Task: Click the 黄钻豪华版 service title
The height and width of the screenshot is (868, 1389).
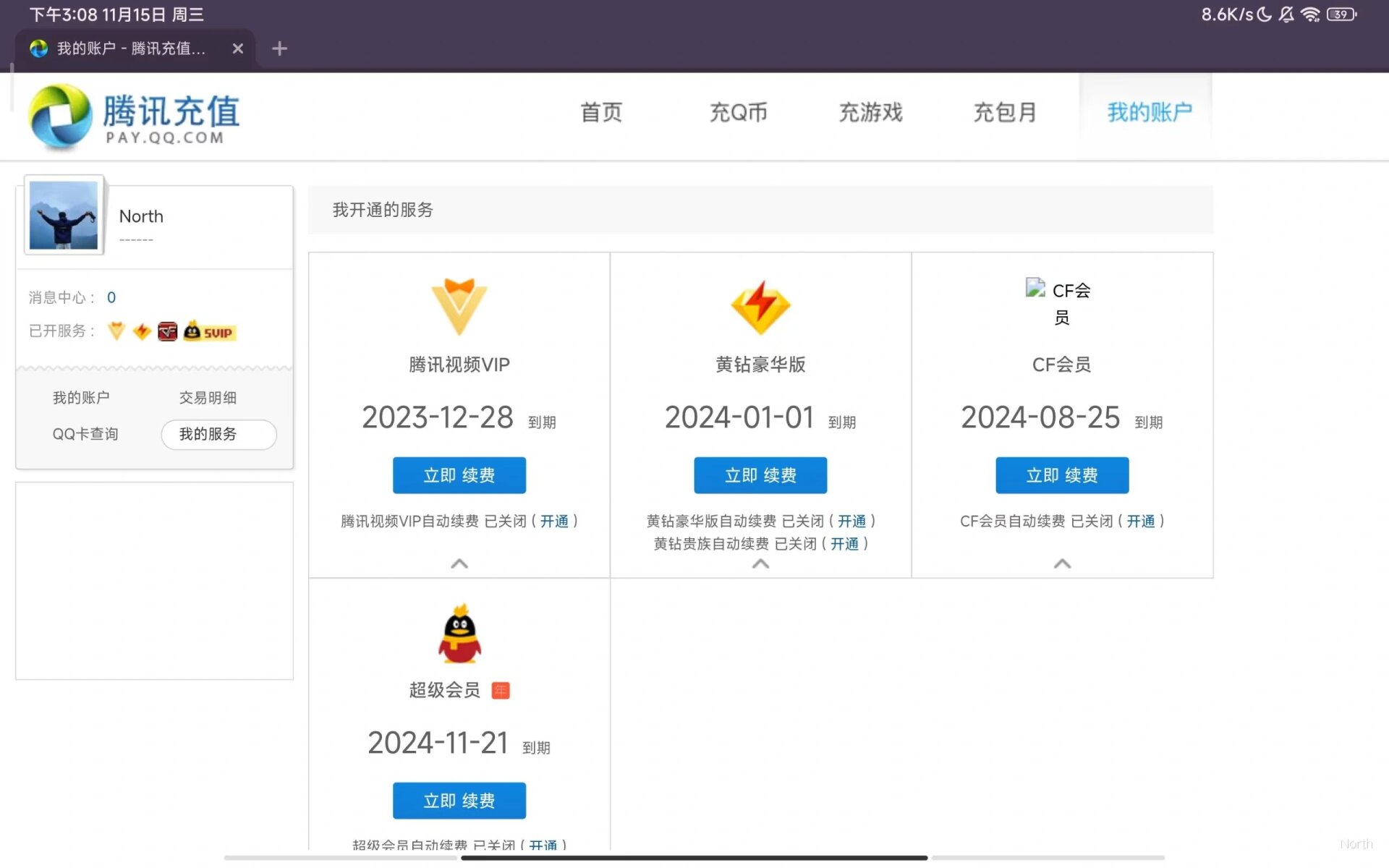Action: (x=760, y=365)
